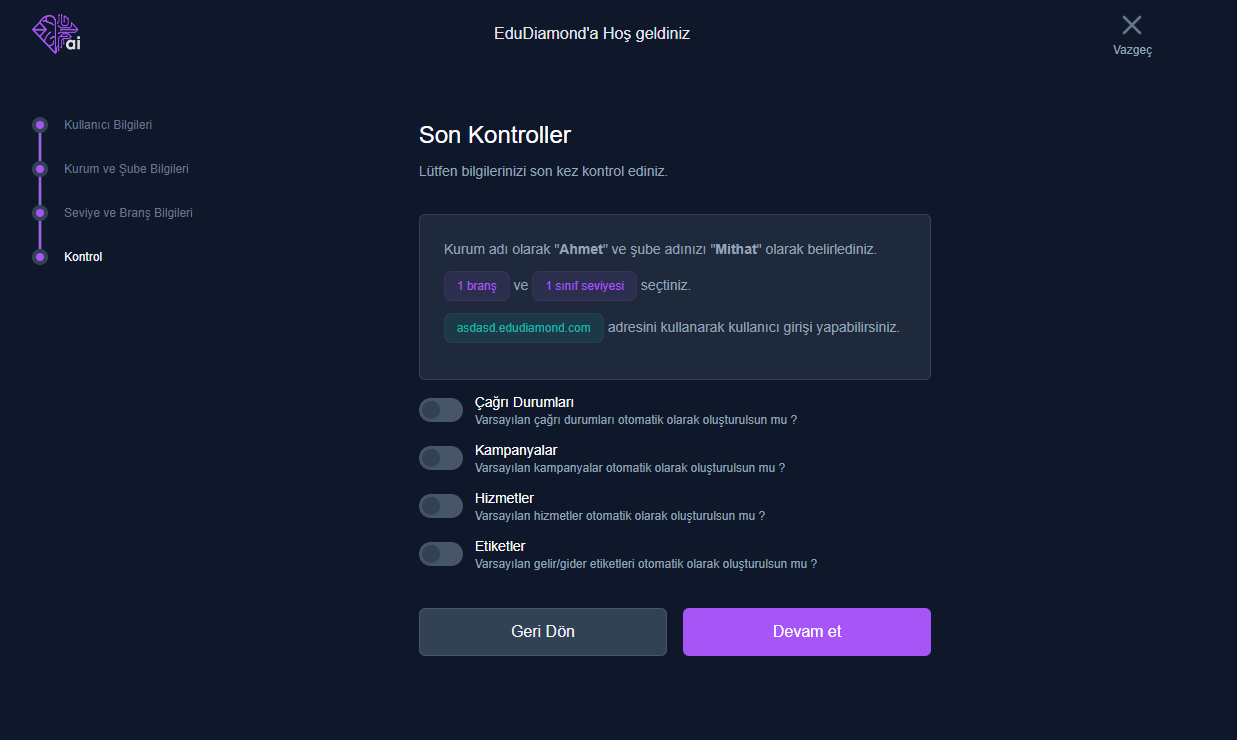The height and width of the screenshot is (740, 1237).
Task: Click the 1 sınıf seviyesi badge
Action: point(584,286)
